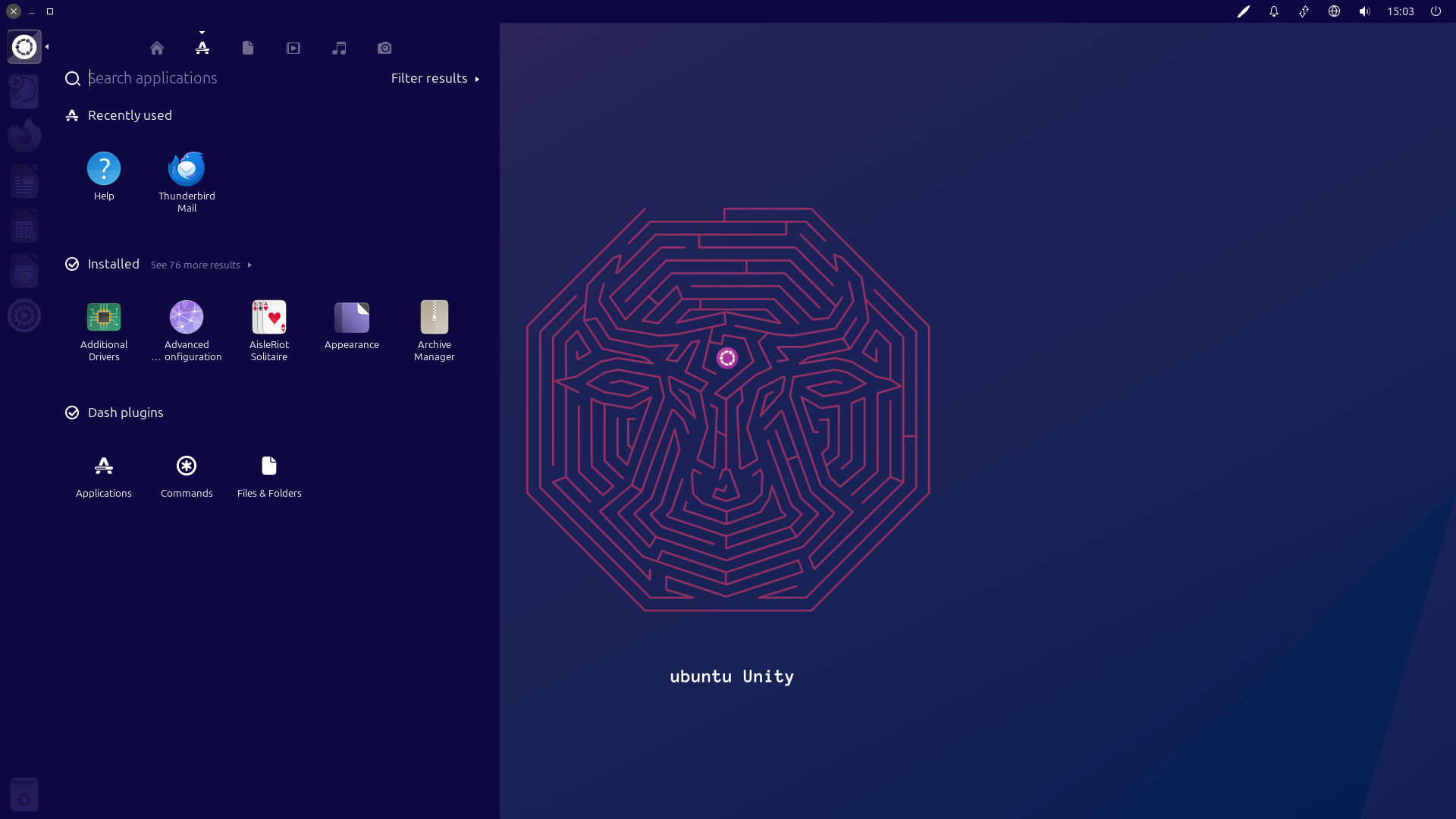This screenshot has height=819, width=1456.
Task: Open the Music lens tab
Action: (339, 48)
